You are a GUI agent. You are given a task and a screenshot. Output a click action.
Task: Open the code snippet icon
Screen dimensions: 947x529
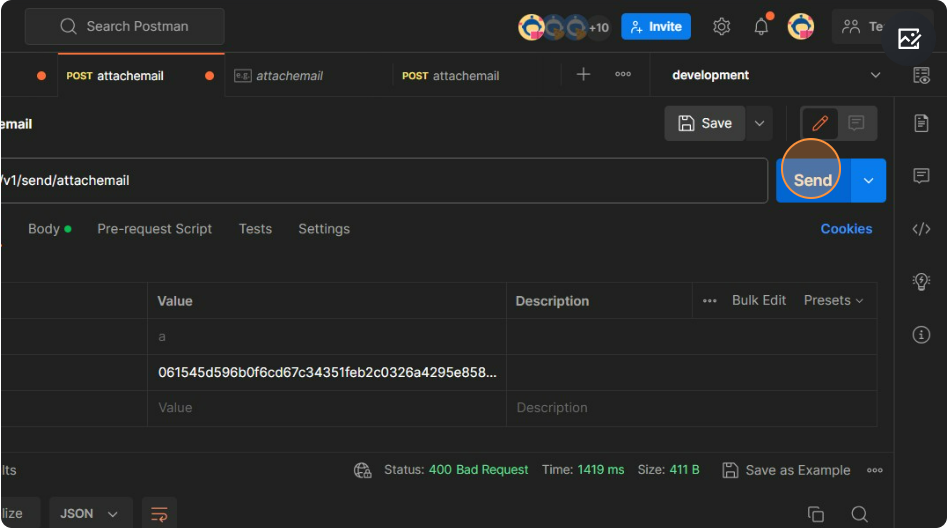tap(921, 229)
